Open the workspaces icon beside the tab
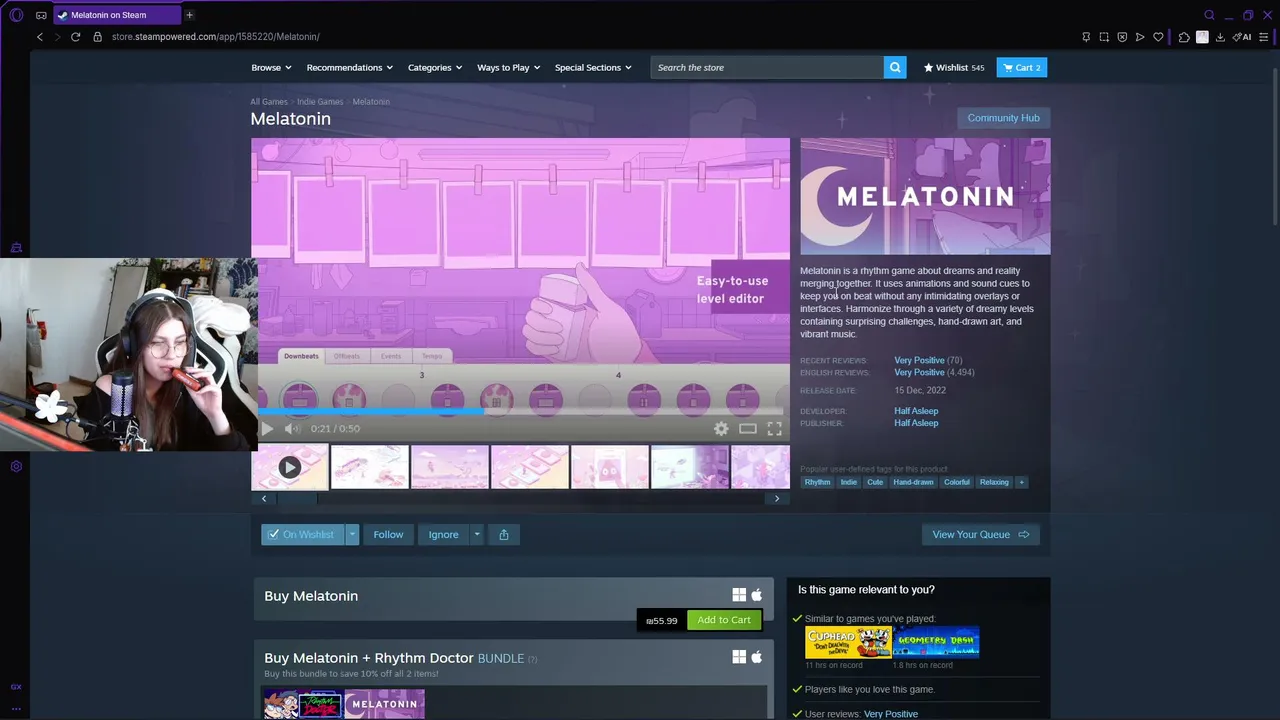1280x720 pixels. [x=41, y=15]
